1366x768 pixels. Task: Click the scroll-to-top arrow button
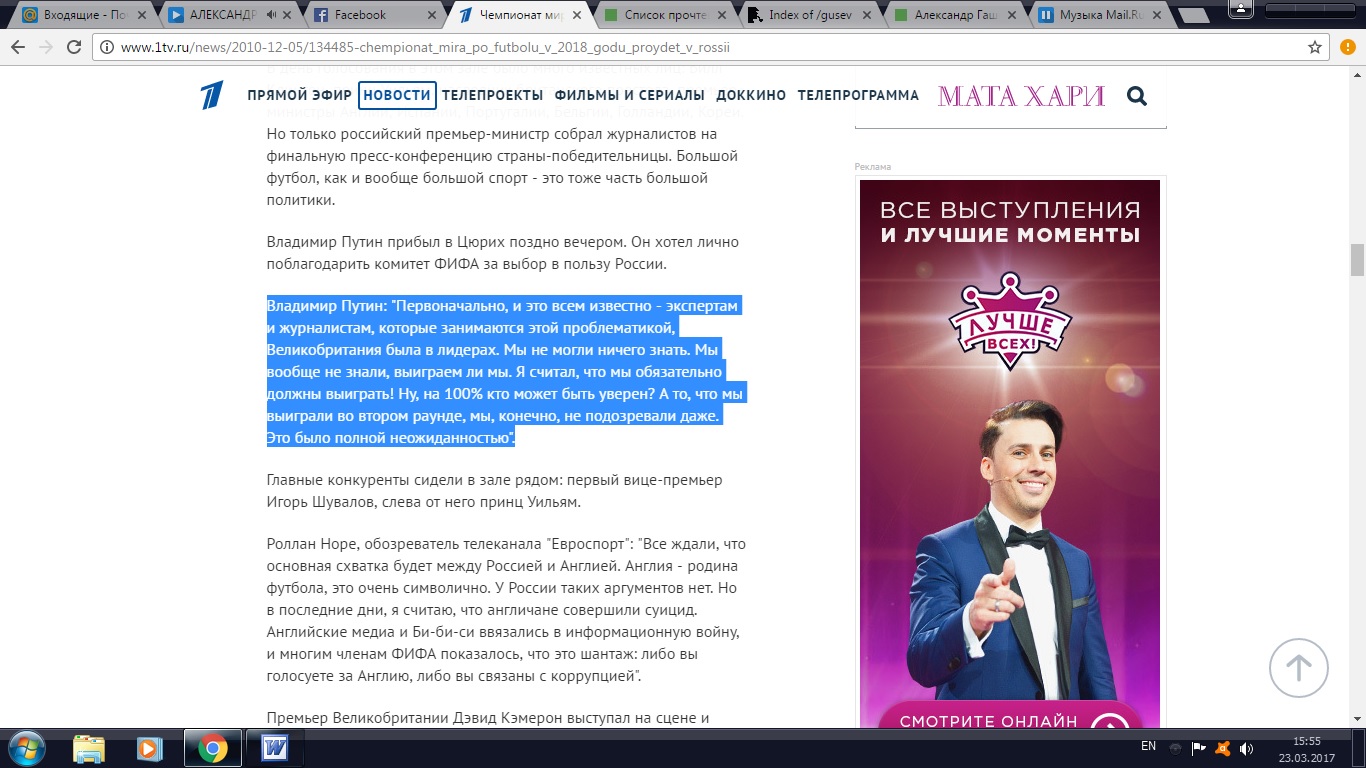1298,668
